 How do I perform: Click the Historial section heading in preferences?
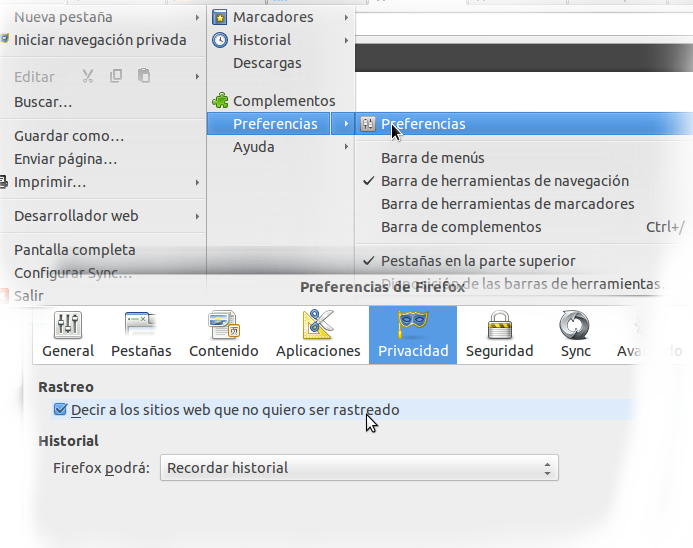click(x=69, y=441)
